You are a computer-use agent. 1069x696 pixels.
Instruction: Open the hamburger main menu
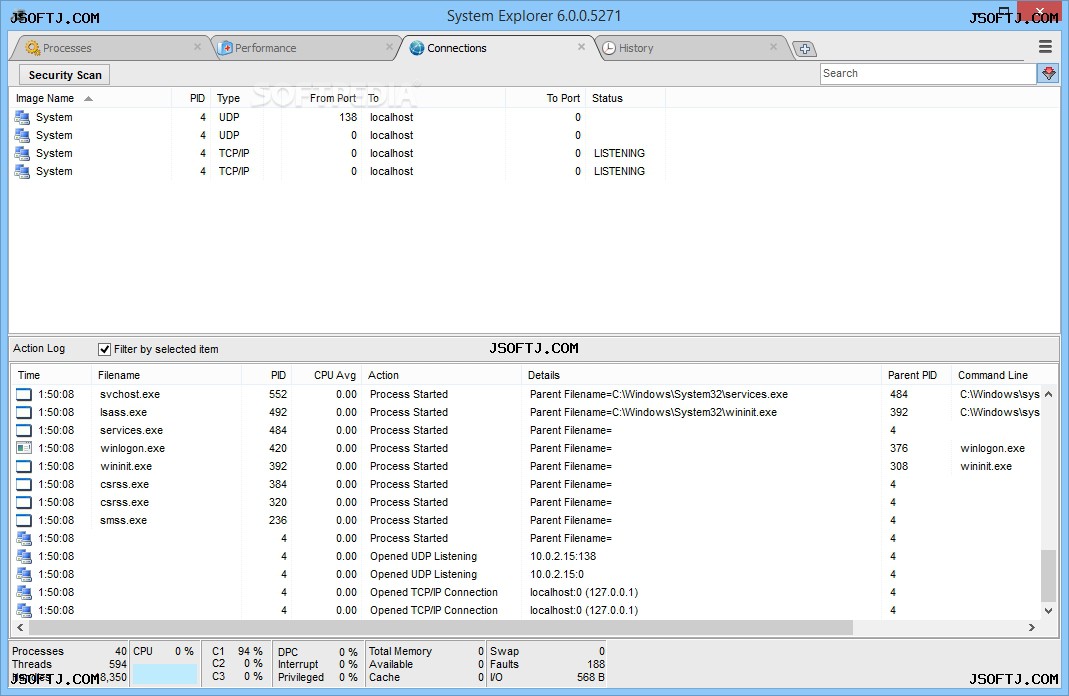(1045, 46)
